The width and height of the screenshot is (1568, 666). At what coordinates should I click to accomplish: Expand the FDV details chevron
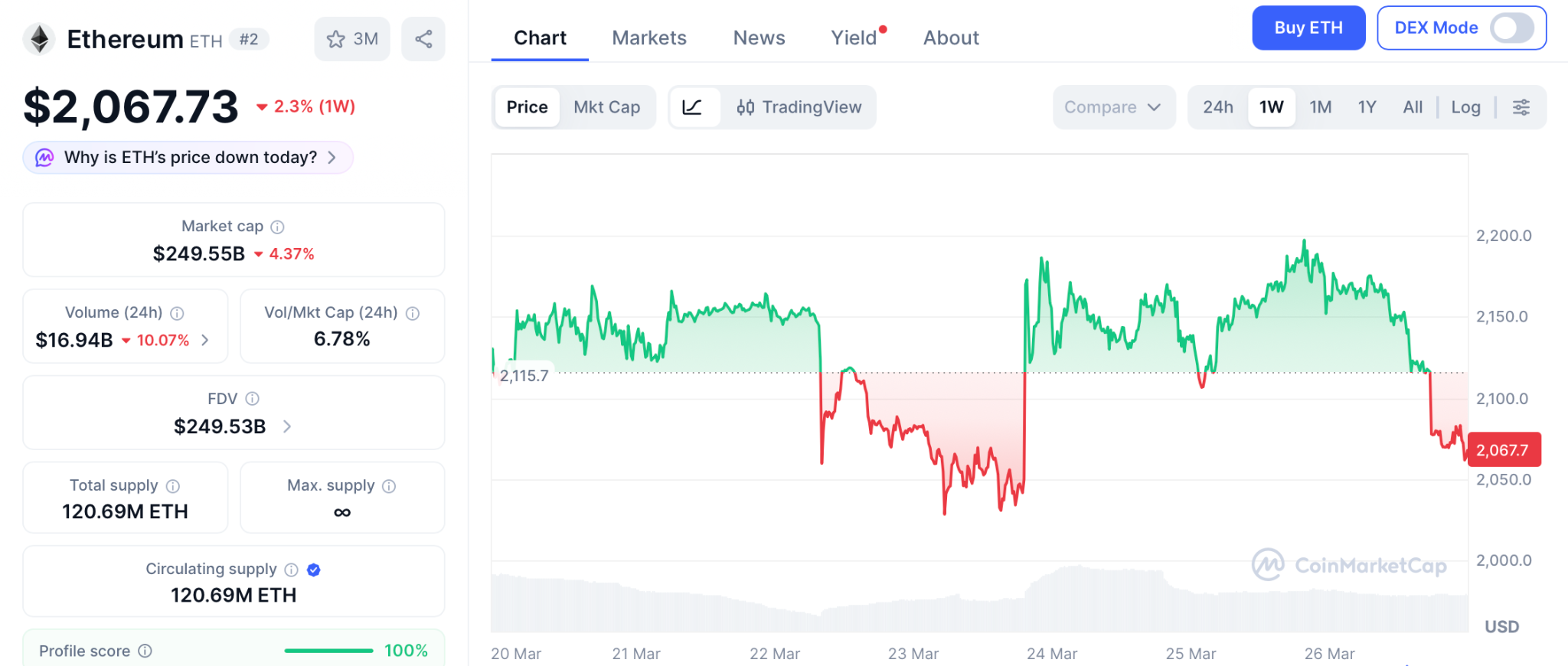[x=287, y=426]
